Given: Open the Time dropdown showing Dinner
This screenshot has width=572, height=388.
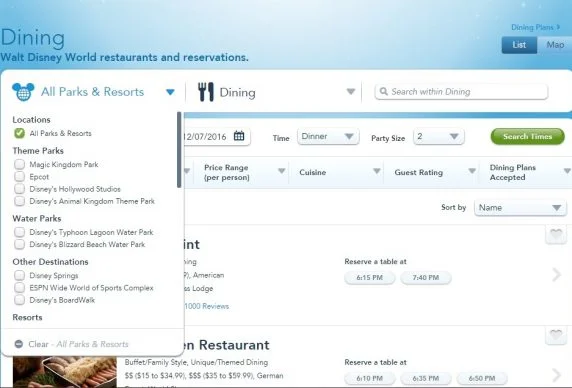Looking at the screenshot, I should click(x=328, y=136).
